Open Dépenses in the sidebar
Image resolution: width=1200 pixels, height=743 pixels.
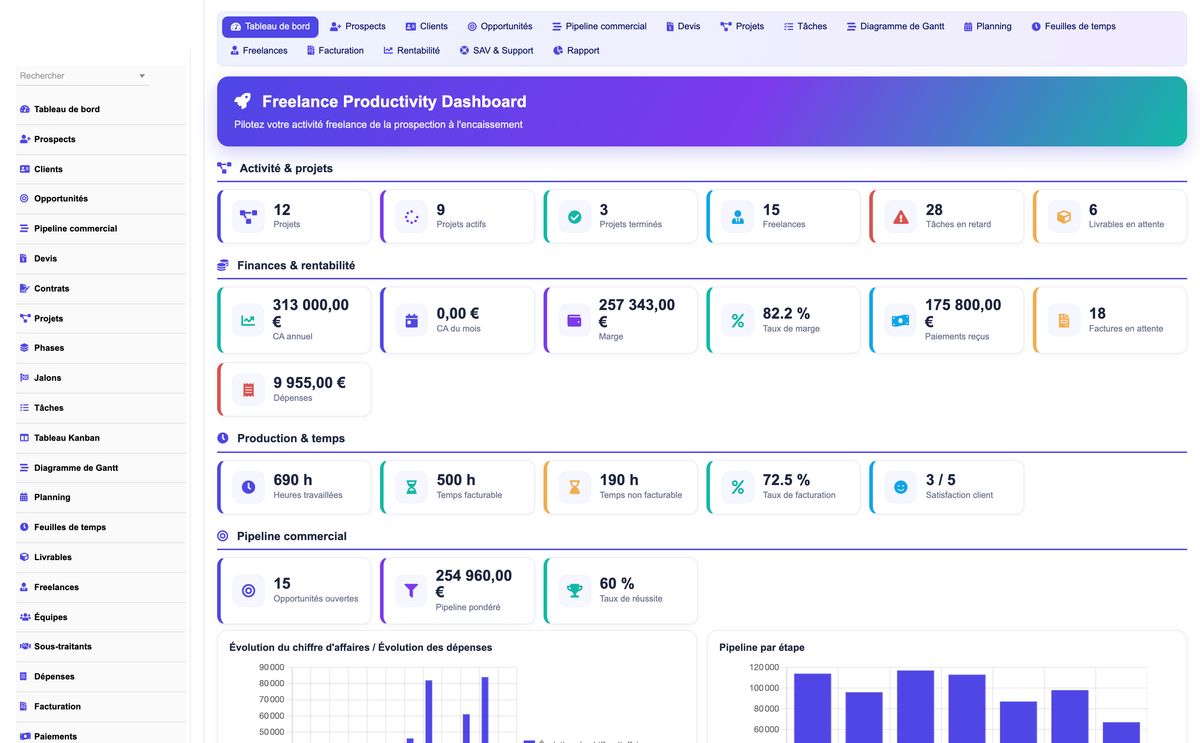point(101,676)
